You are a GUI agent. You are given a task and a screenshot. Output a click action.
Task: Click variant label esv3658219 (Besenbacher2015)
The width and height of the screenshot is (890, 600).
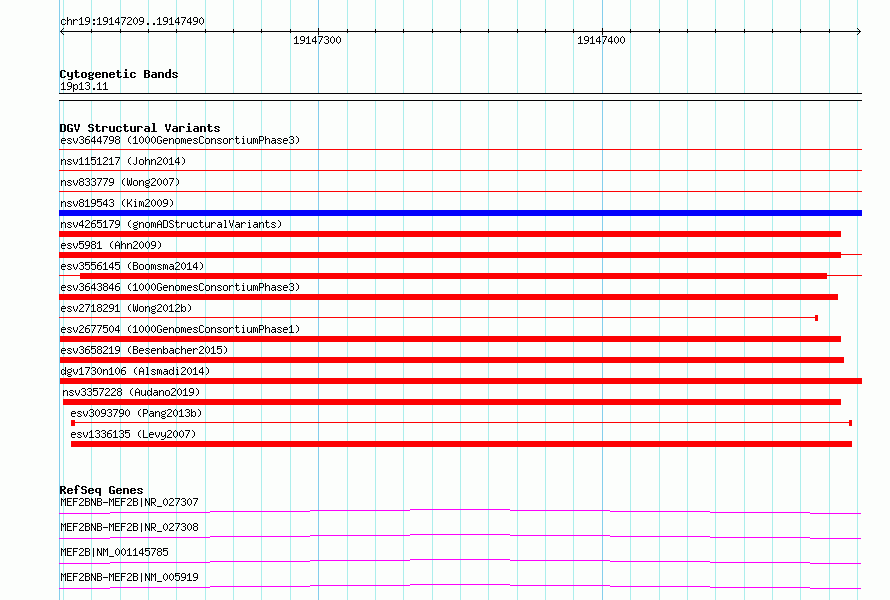tap(144, 350)
